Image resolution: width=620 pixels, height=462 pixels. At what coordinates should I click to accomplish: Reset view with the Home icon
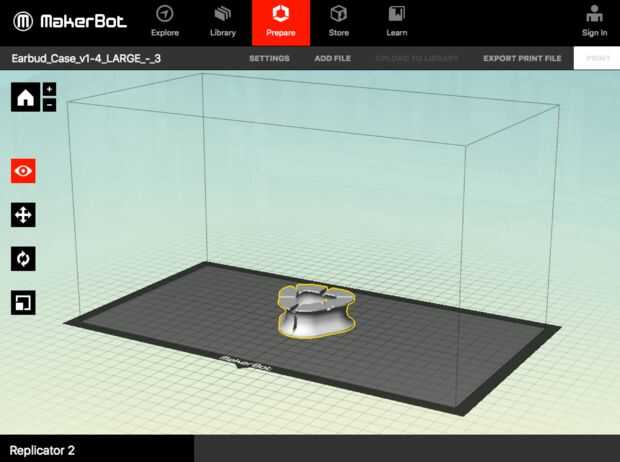pyautogui.click(x=25, y=97)
